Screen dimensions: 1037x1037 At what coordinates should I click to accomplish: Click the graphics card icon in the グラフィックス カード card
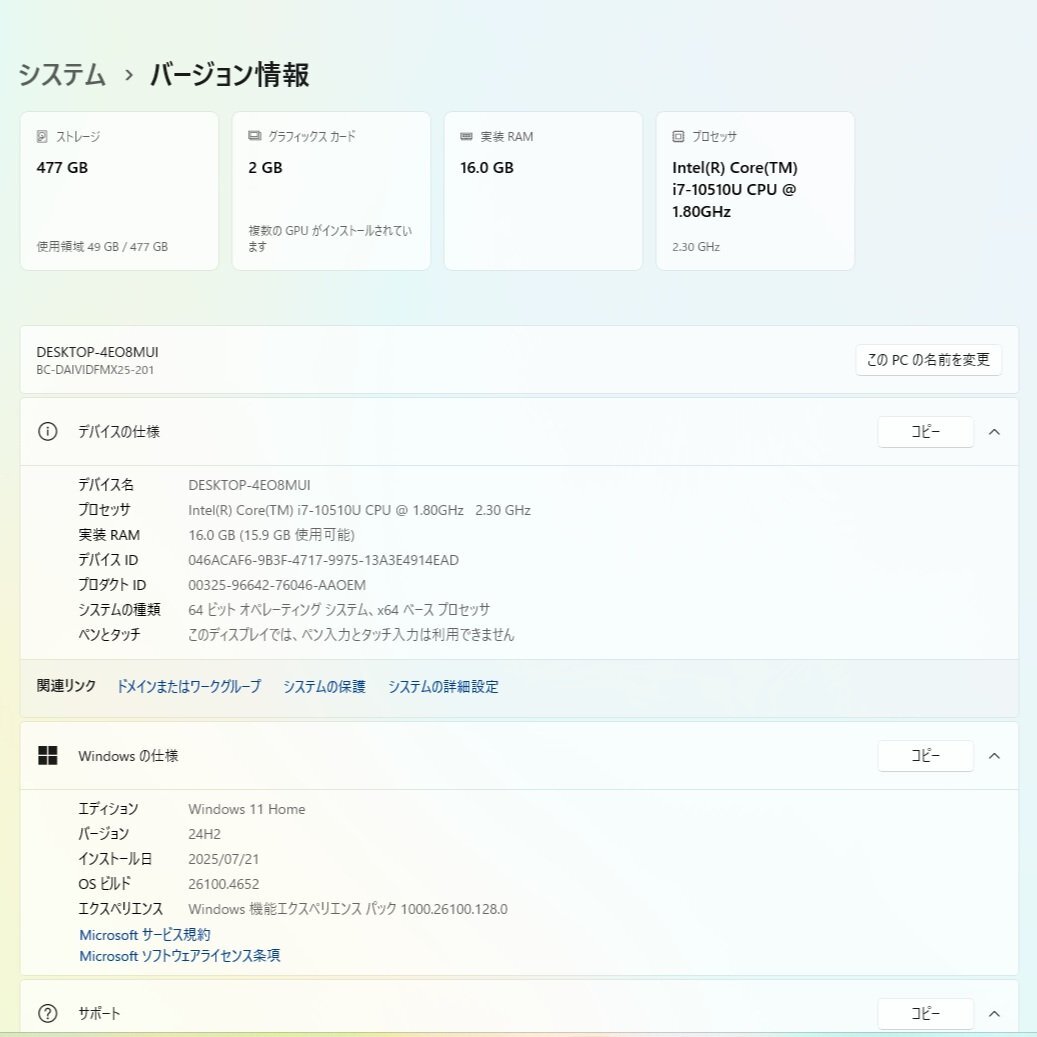point(255,136)
